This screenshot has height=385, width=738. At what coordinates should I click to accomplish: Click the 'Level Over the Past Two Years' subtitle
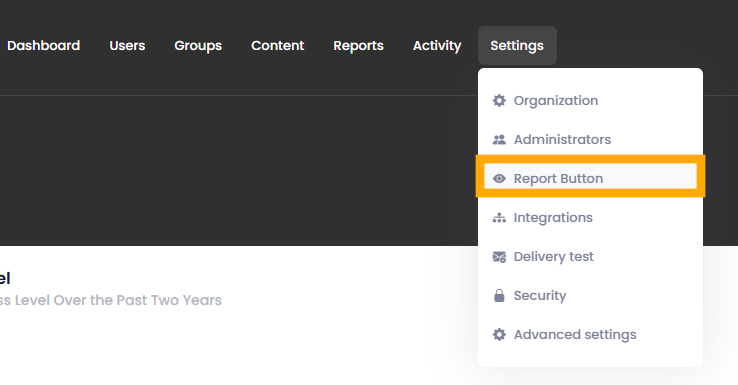click(118, 300)
